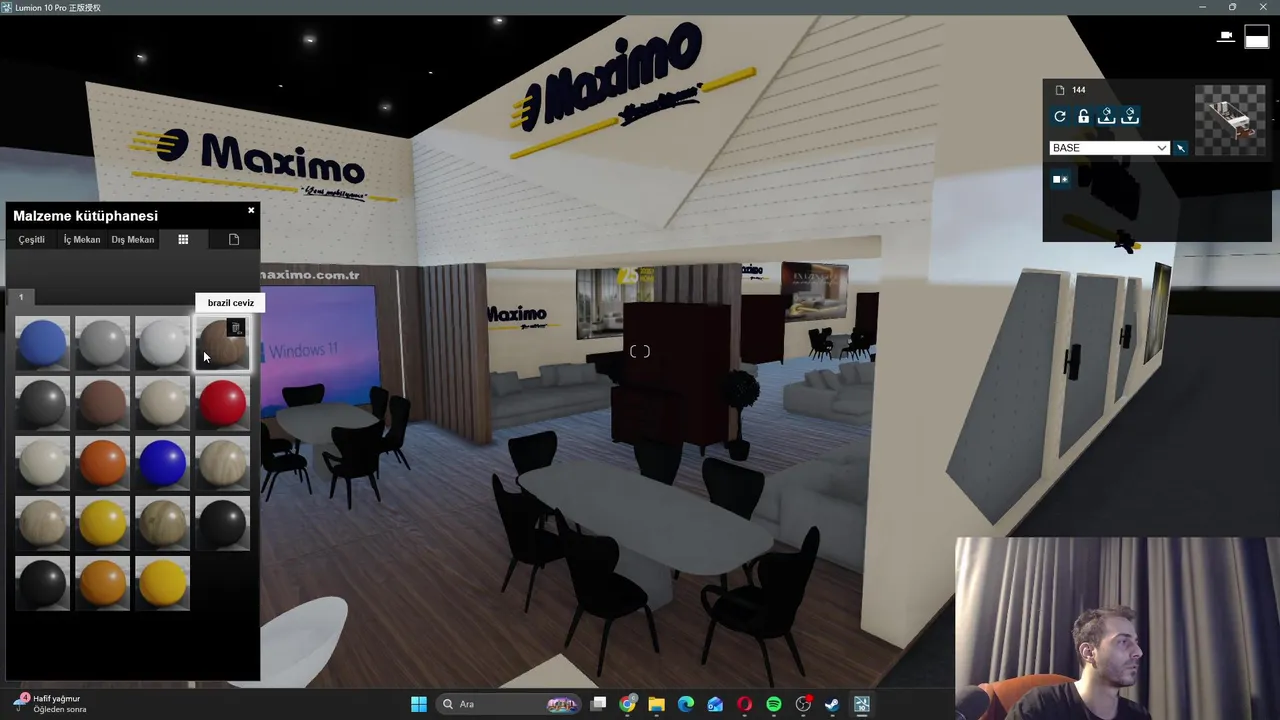
Task: Click the camera icon at top right
Action: [1226, 37]
